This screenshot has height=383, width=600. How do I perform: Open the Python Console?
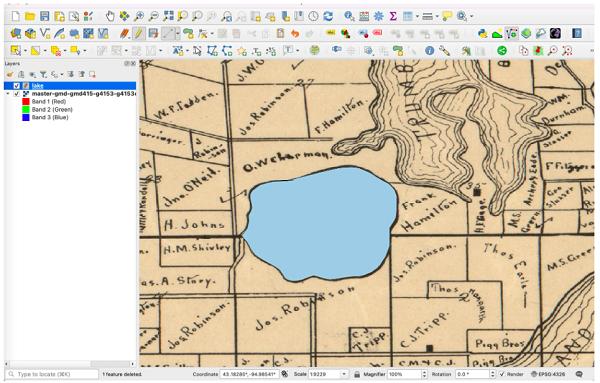(483, 34)
